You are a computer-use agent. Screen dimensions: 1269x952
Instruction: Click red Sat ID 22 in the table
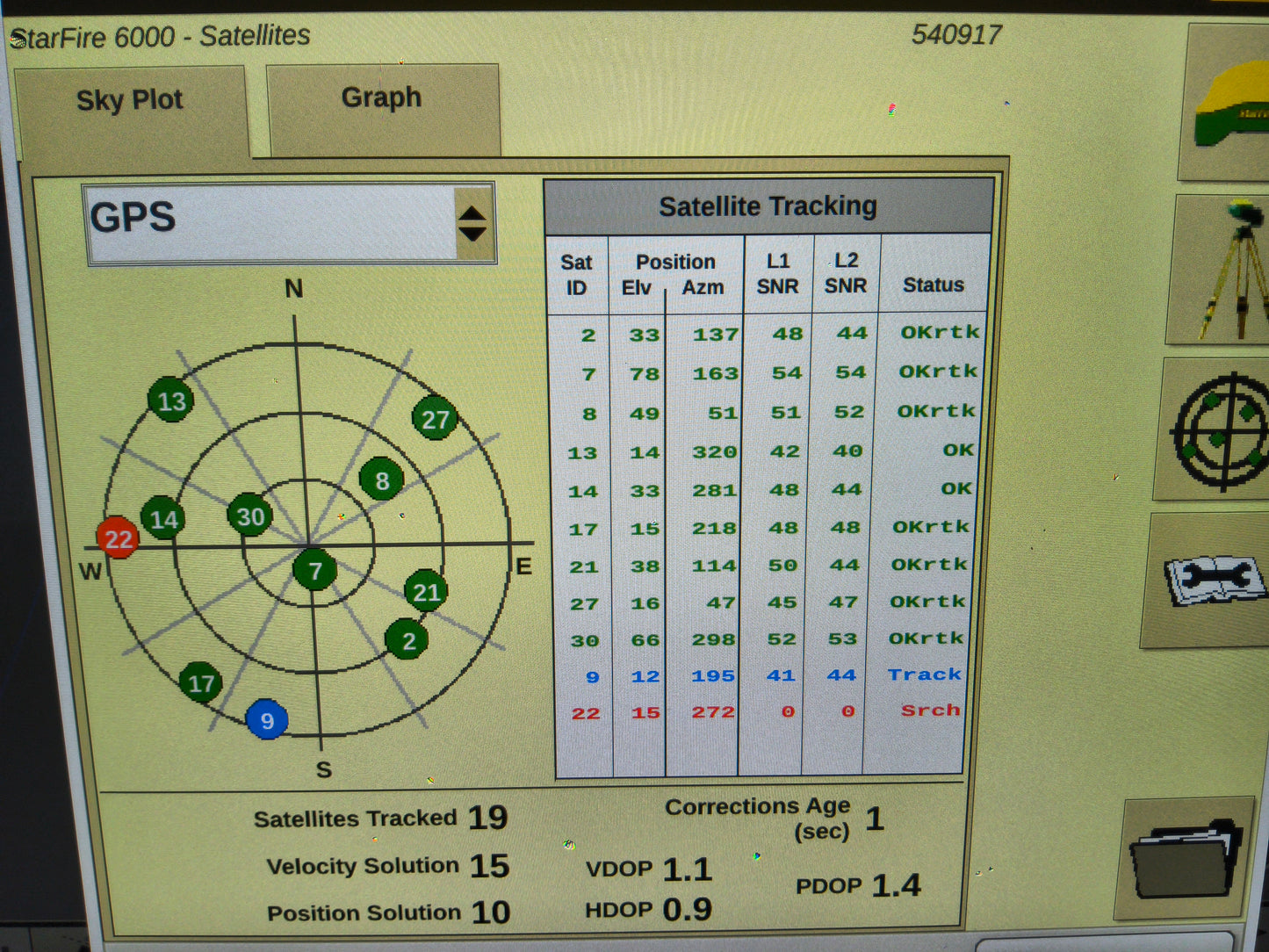(x=586, y=713)
